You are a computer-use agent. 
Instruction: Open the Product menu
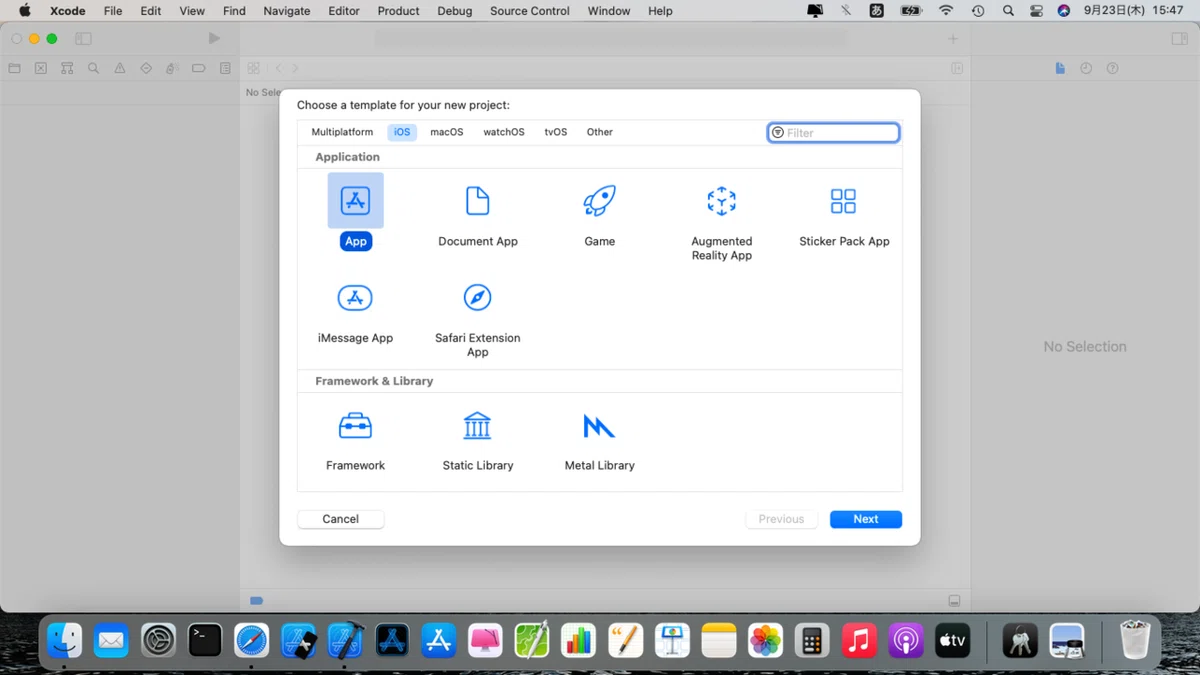click(x=399, y=11)
